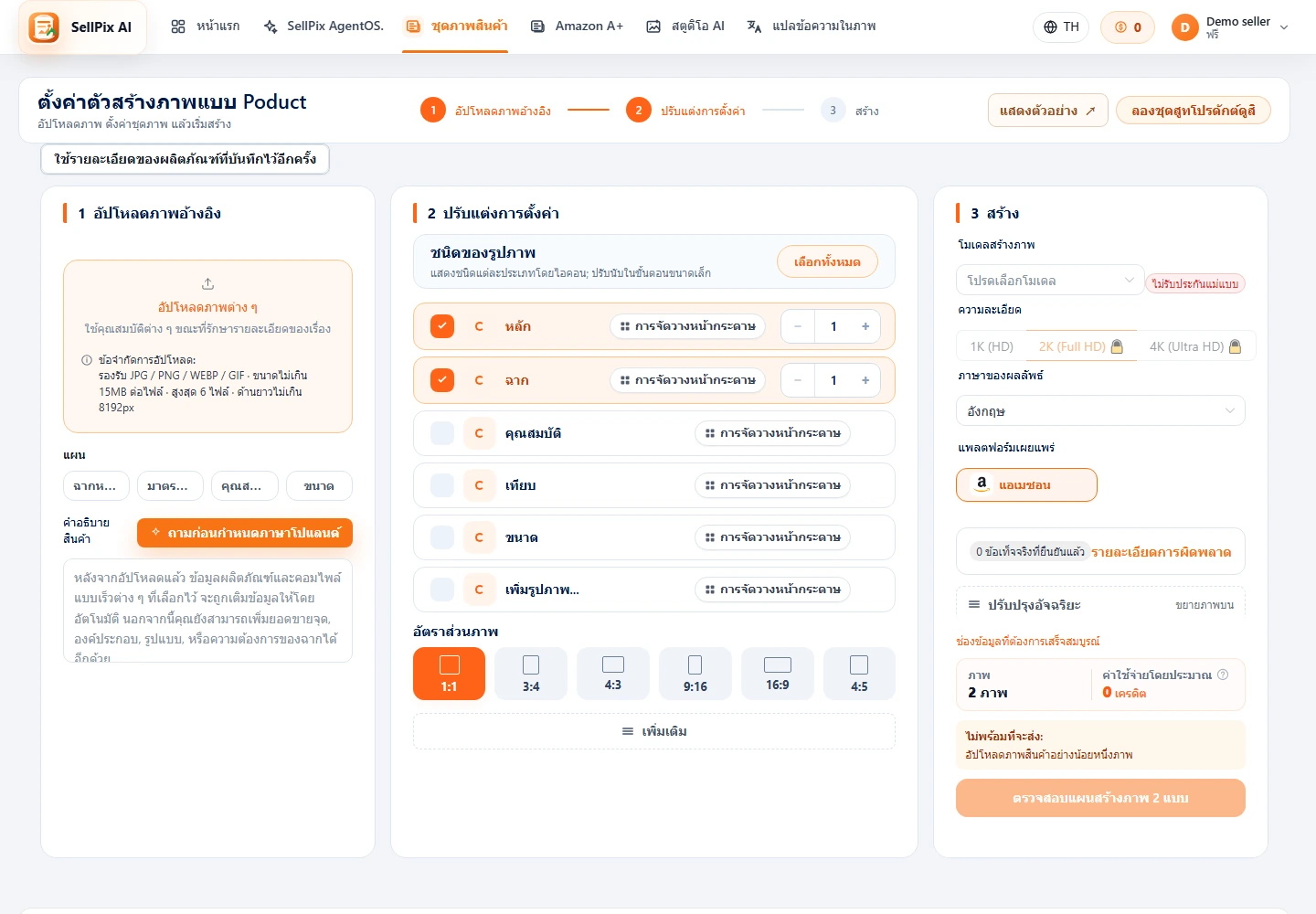Click the product description text area
1316x914 pixels.
click(x=207, y=611)
